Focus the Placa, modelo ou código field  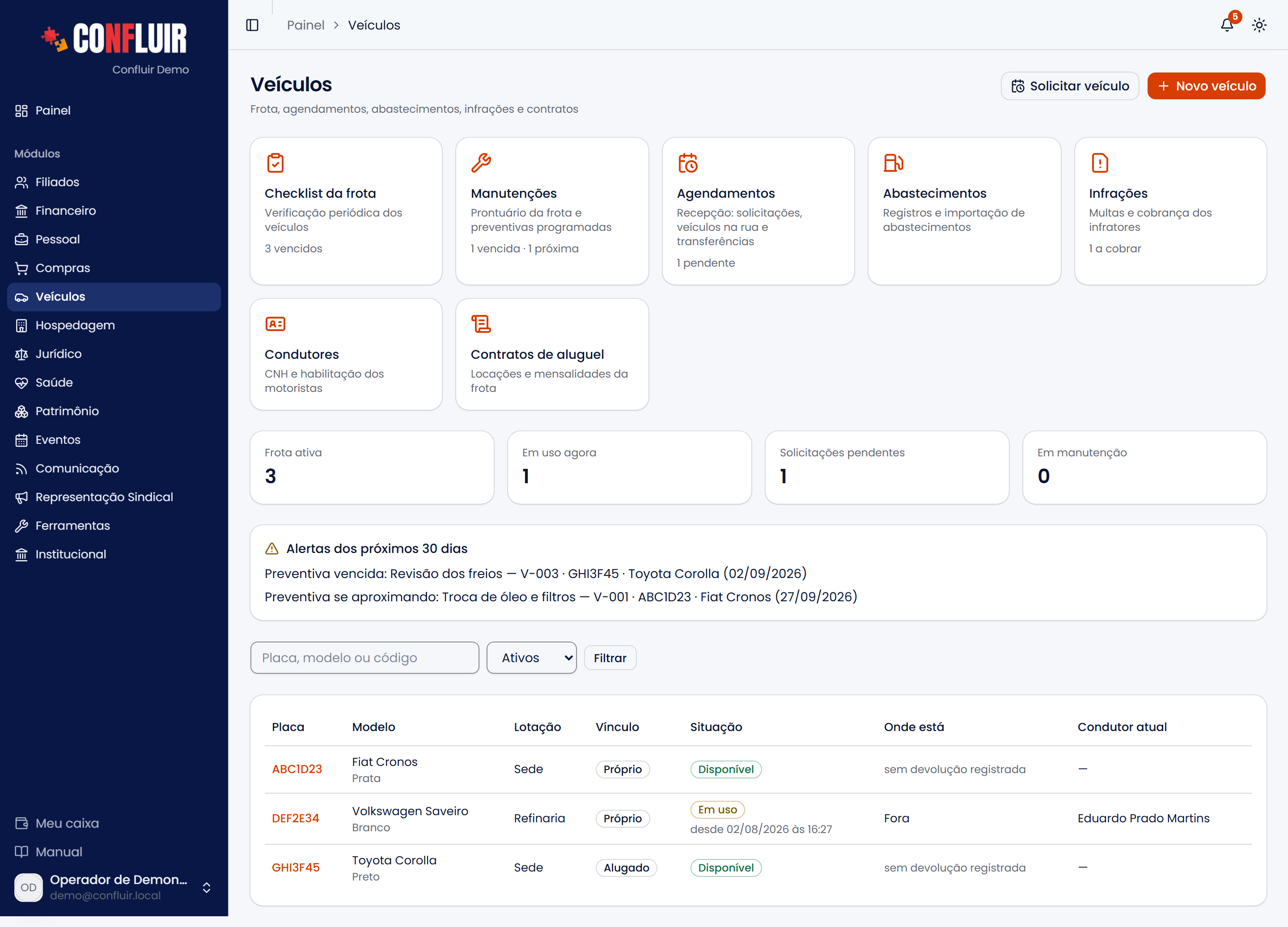point(364,658)
